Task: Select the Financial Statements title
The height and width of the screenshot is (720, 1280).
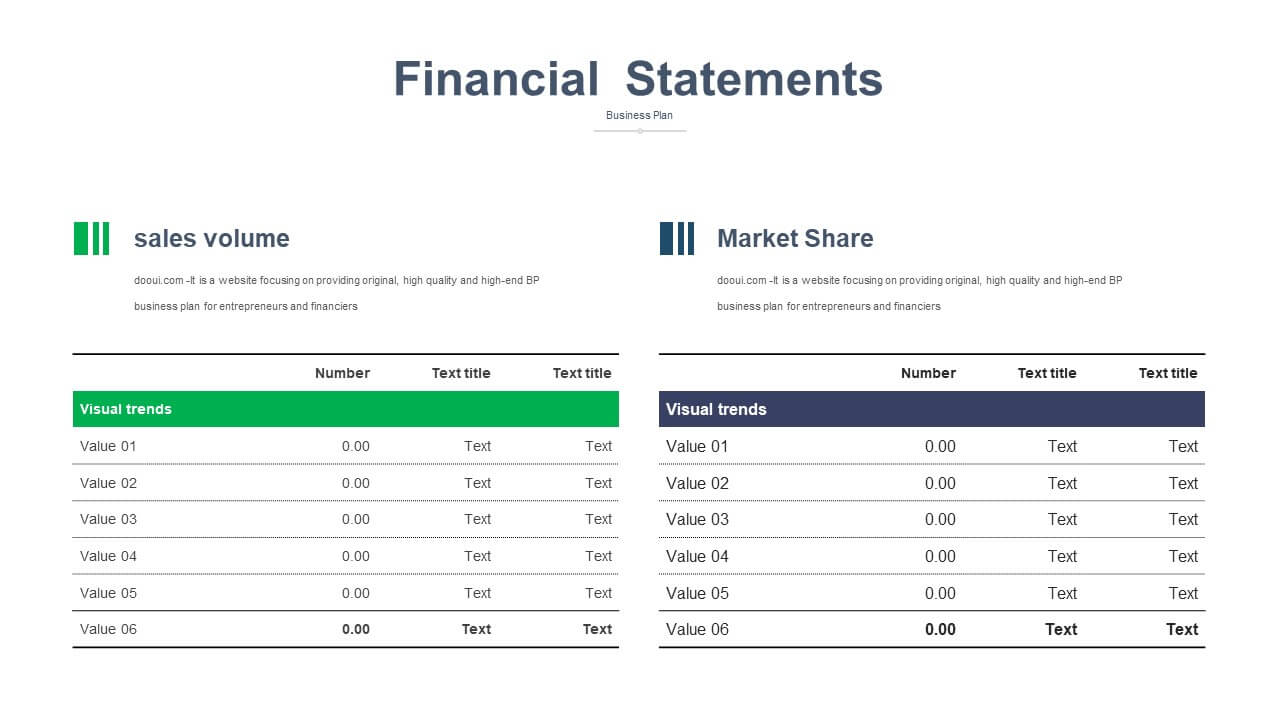Action: (638, 79)
